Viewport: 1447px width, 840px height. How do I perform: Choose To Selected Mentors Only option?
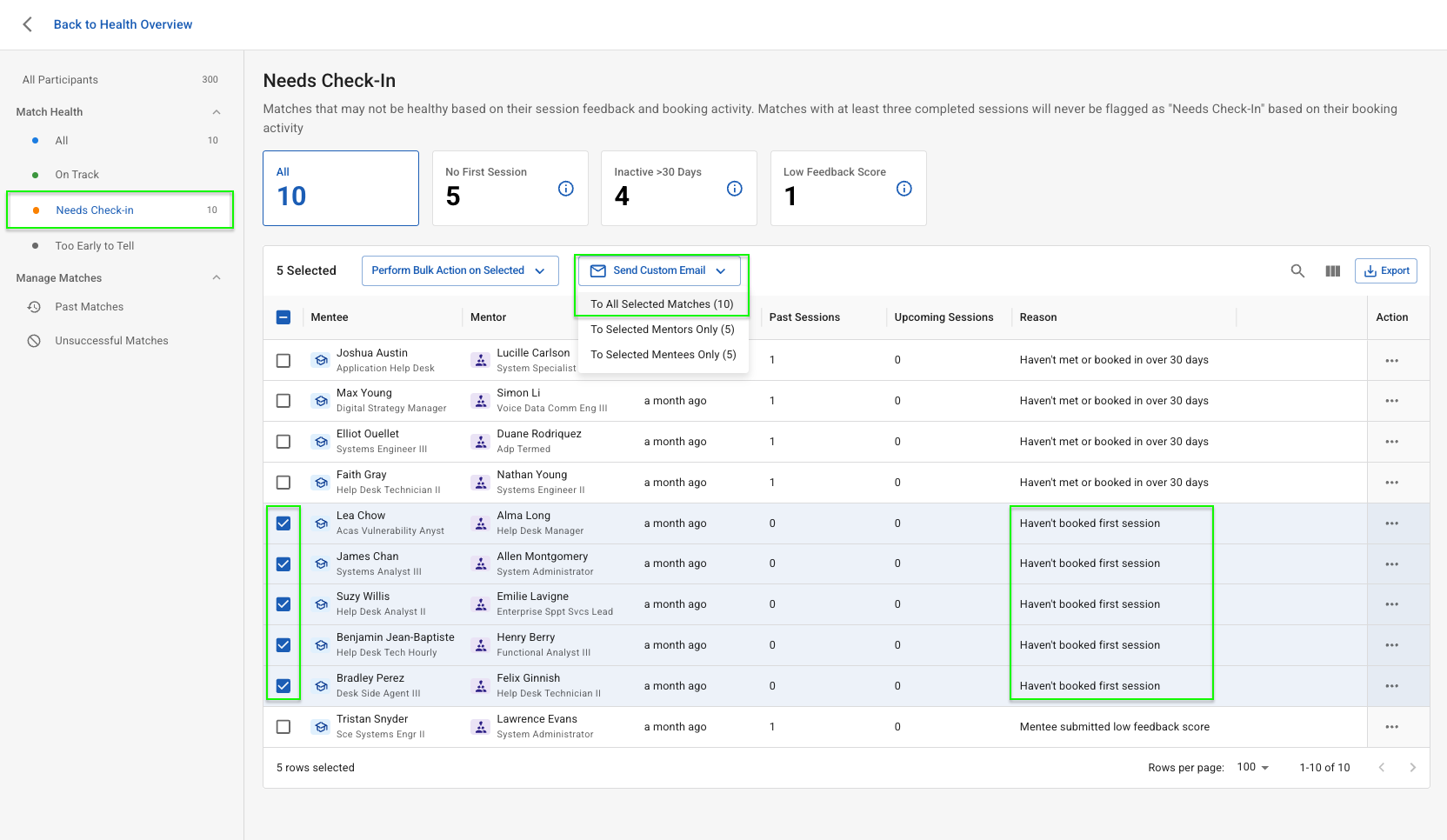(663, 330)
